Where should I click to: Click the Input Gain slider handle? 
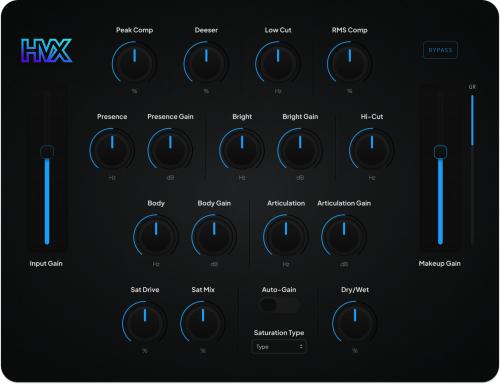pyautogui.click(x=47, y=152)
